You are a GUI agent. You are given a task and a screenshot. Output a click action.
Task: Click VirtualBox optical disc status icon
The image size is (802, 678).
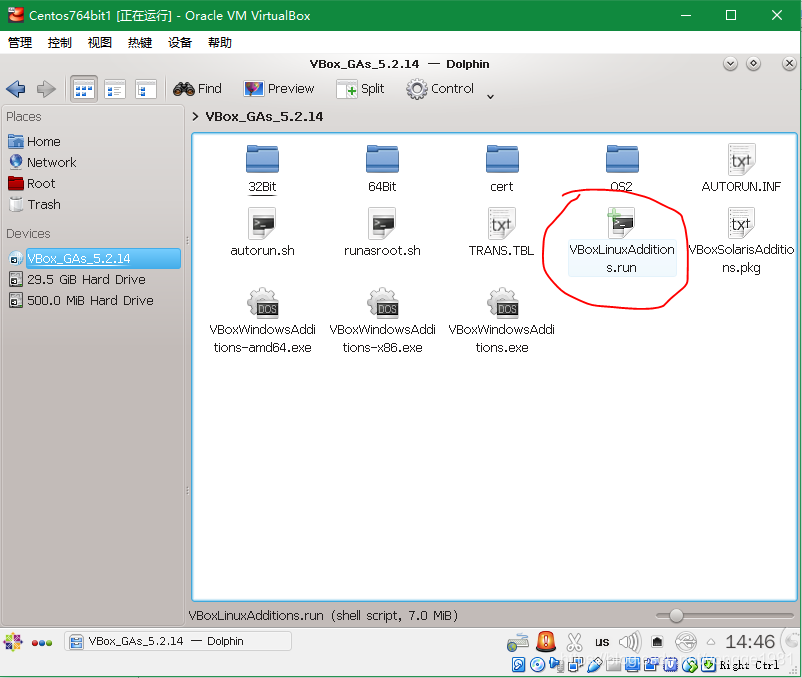tap(537, 665)
